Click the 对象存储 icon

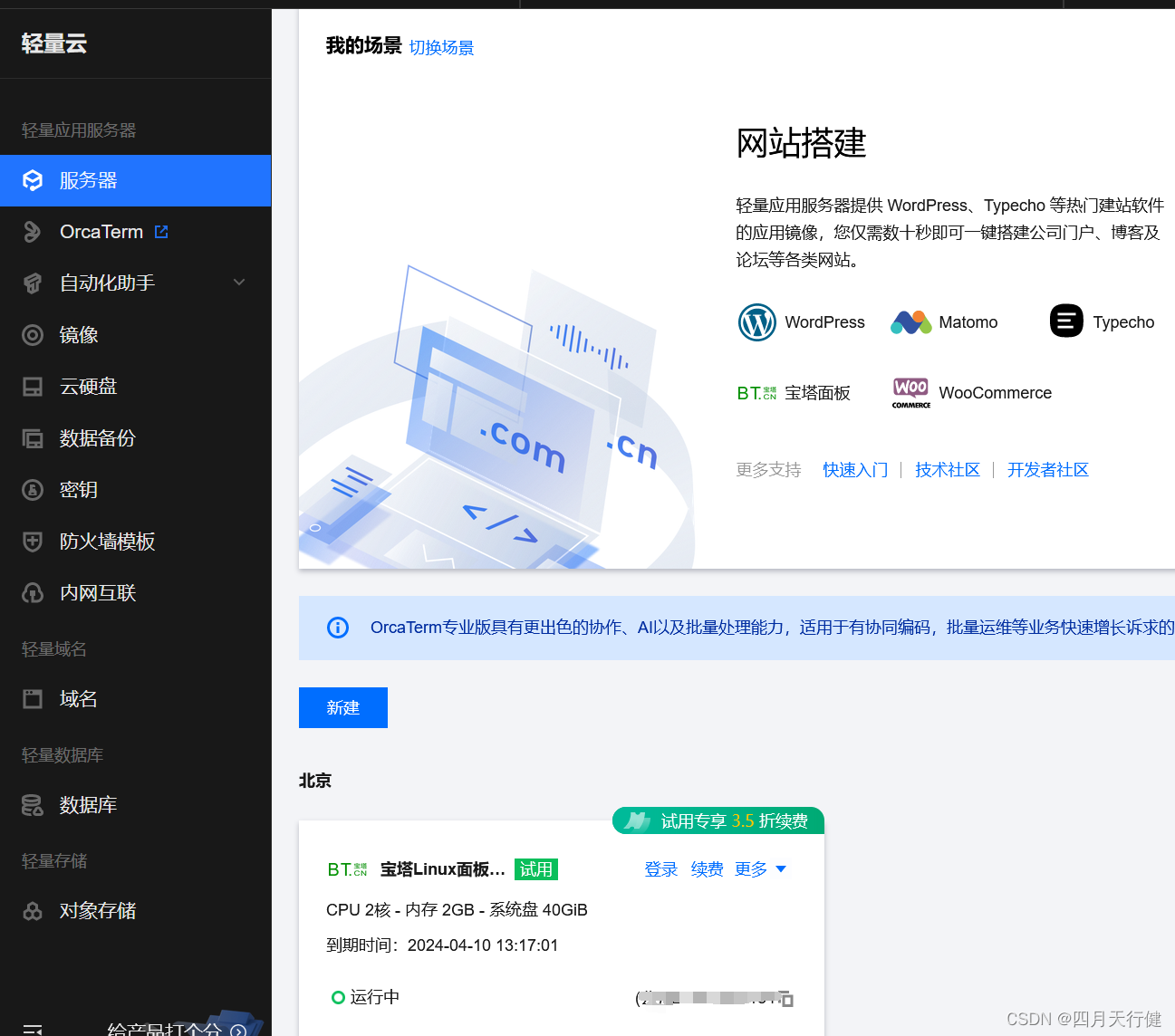coord(33,911)
